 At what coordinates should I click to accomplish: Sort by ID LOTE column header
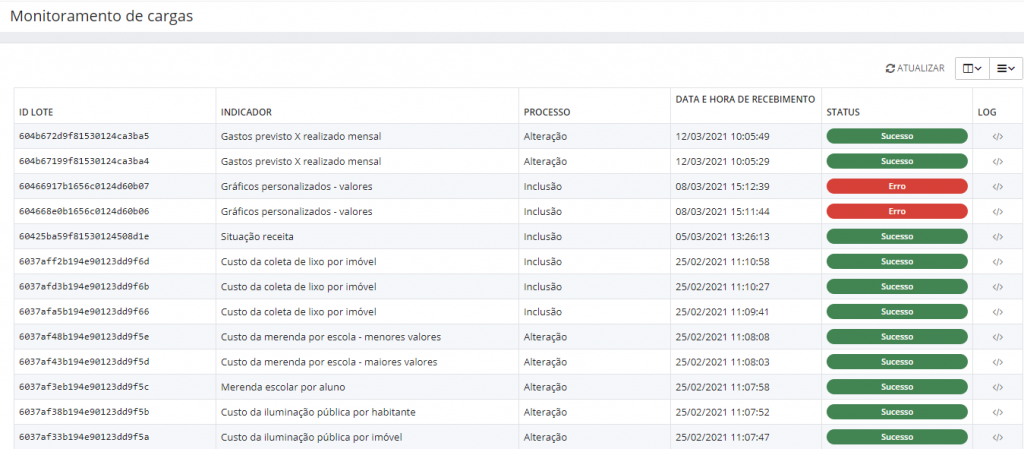[39, 112]
